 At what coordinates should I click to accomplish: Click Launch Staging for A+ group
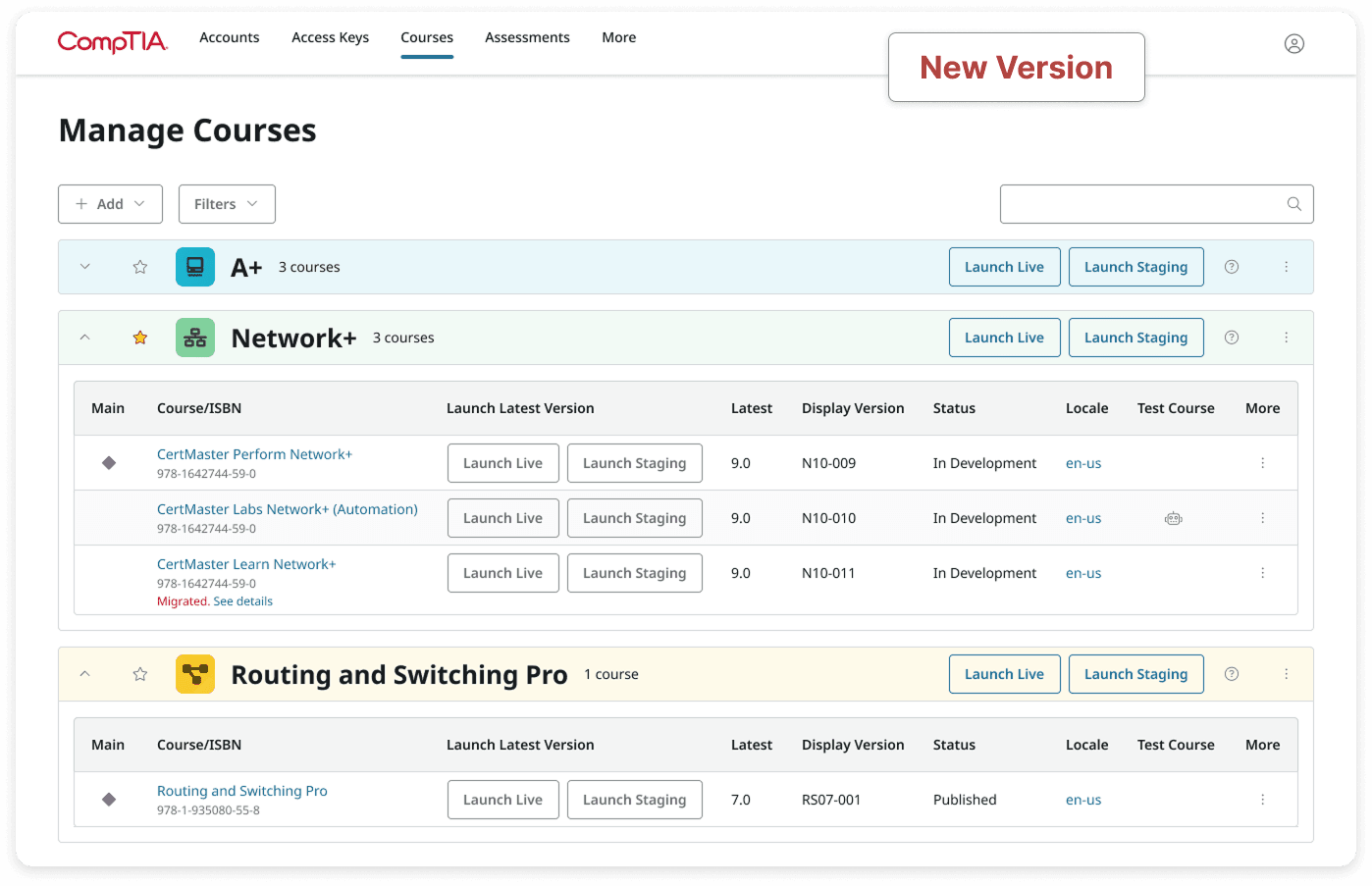[1136, 267]
